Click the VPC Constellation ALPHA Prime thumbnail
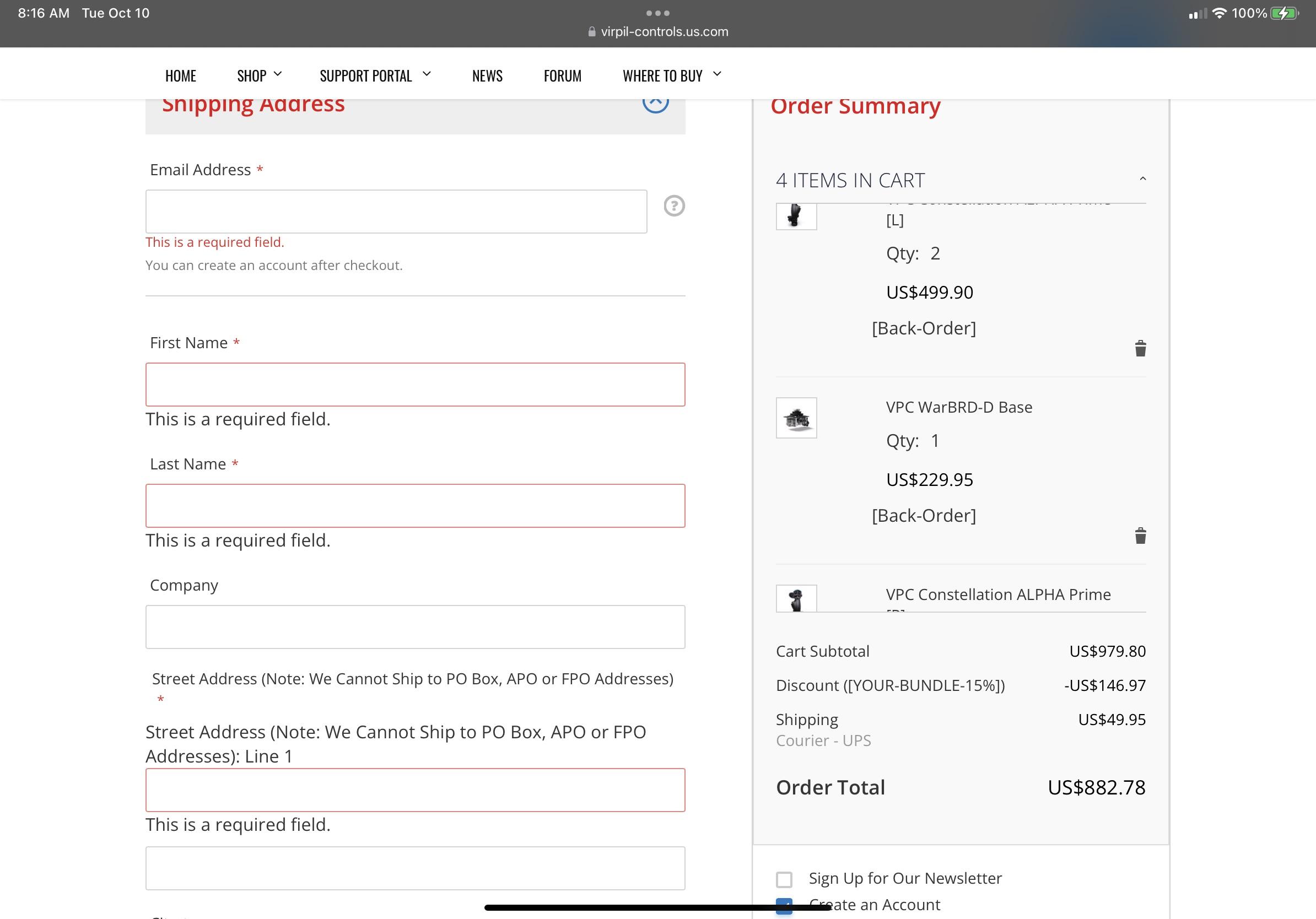This screenshot has width=1316, height=919. pos(796,599)
